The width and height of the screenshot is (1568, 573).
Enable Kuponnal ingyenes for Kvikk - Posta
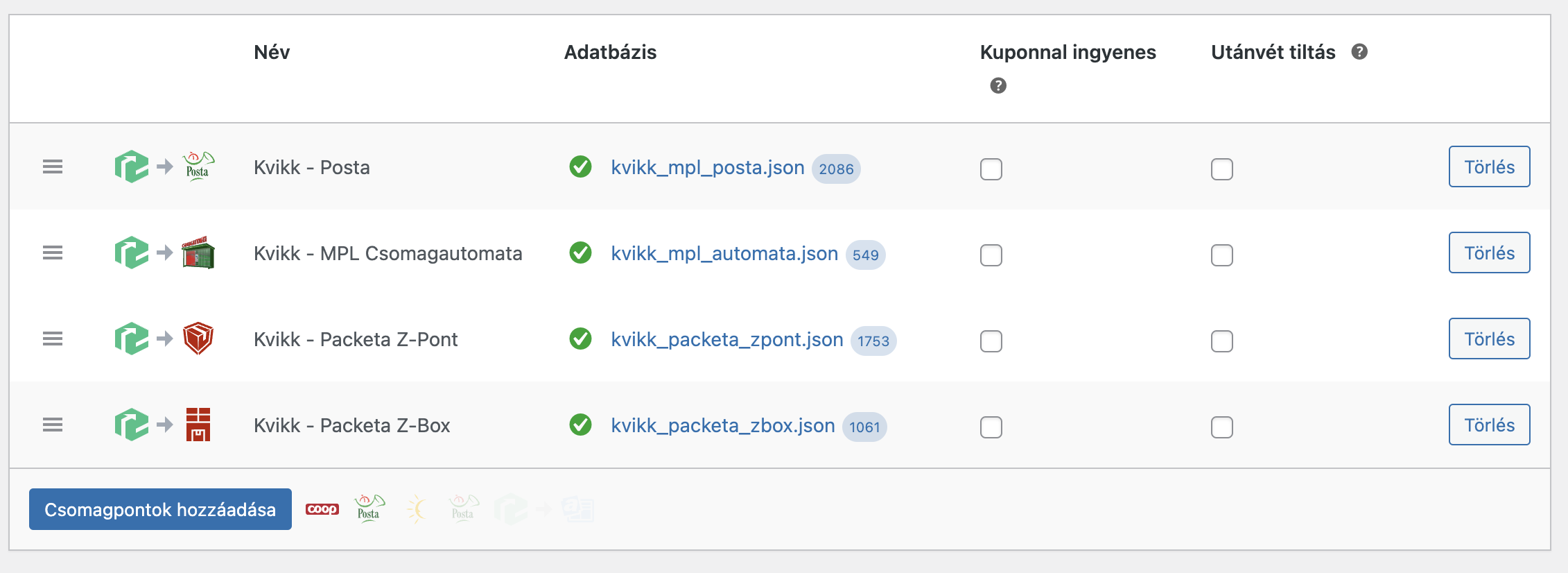[991, 169]
